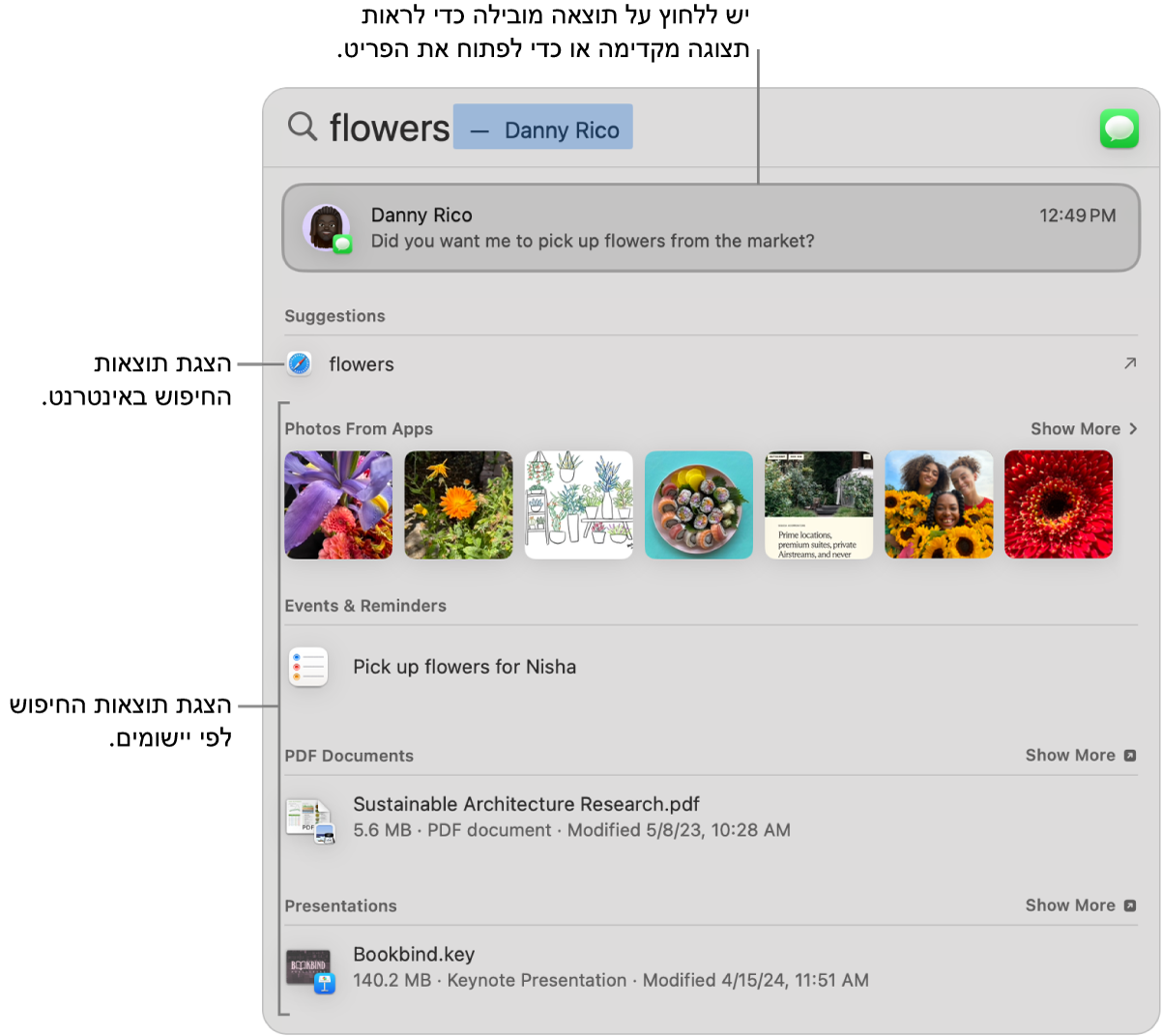Click the arrow icon on flowers suggestion row
The width and height of the screenshot is (1162, 1036).
click(1129, 364)
